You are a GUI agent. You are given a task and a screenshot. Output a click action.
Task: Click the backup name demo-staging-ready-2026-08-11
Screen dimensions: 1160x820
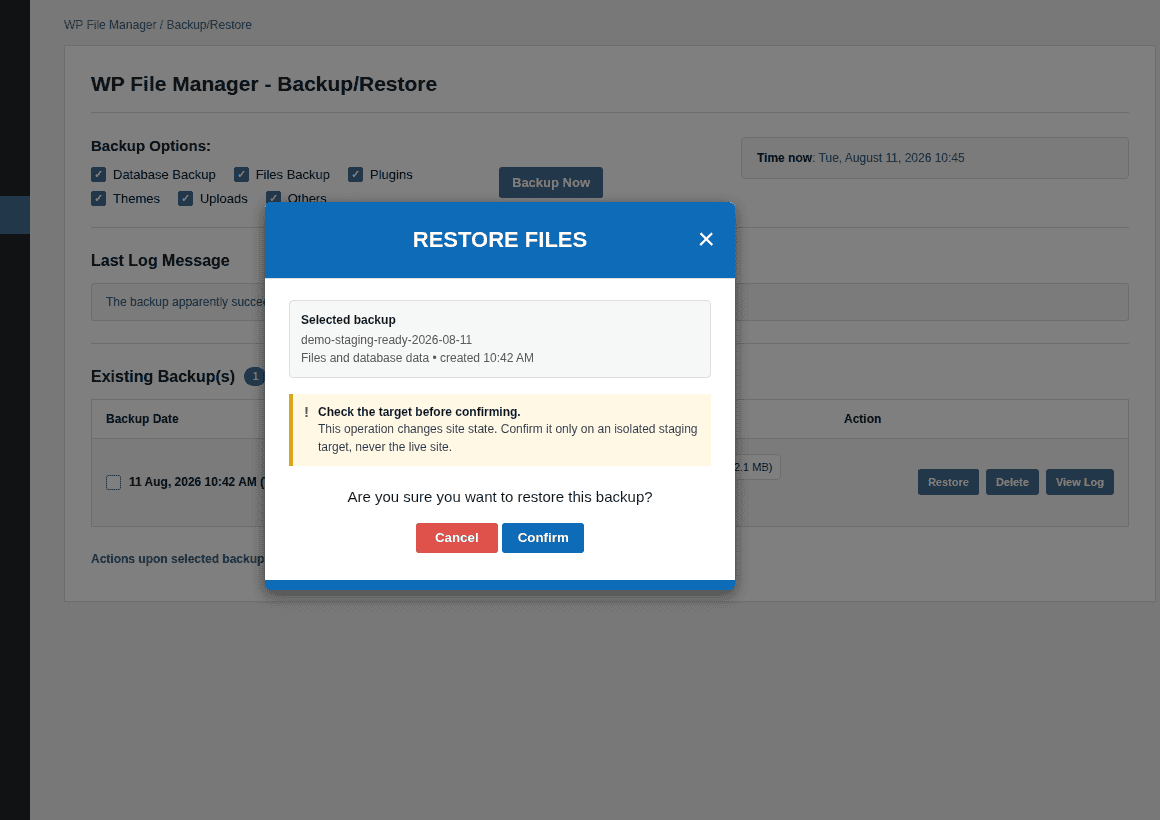tap(386, 340)
